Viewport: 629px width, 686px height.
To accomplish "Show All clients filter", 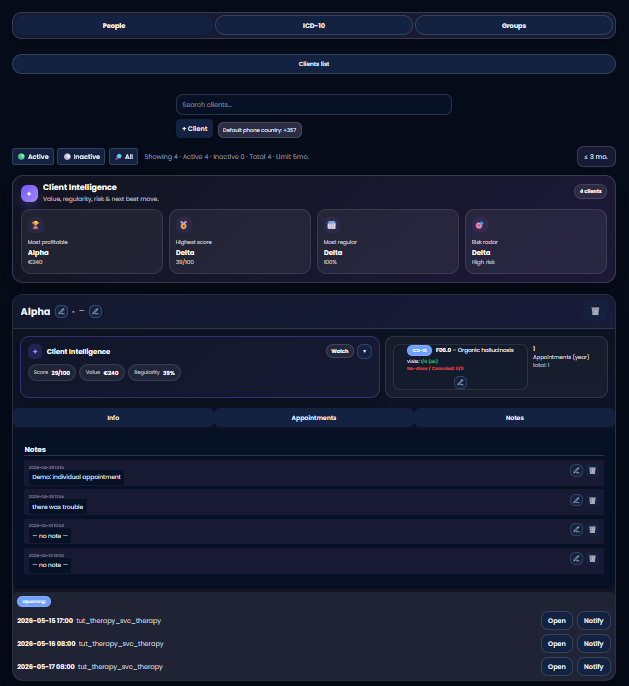I will pos(124,157).
